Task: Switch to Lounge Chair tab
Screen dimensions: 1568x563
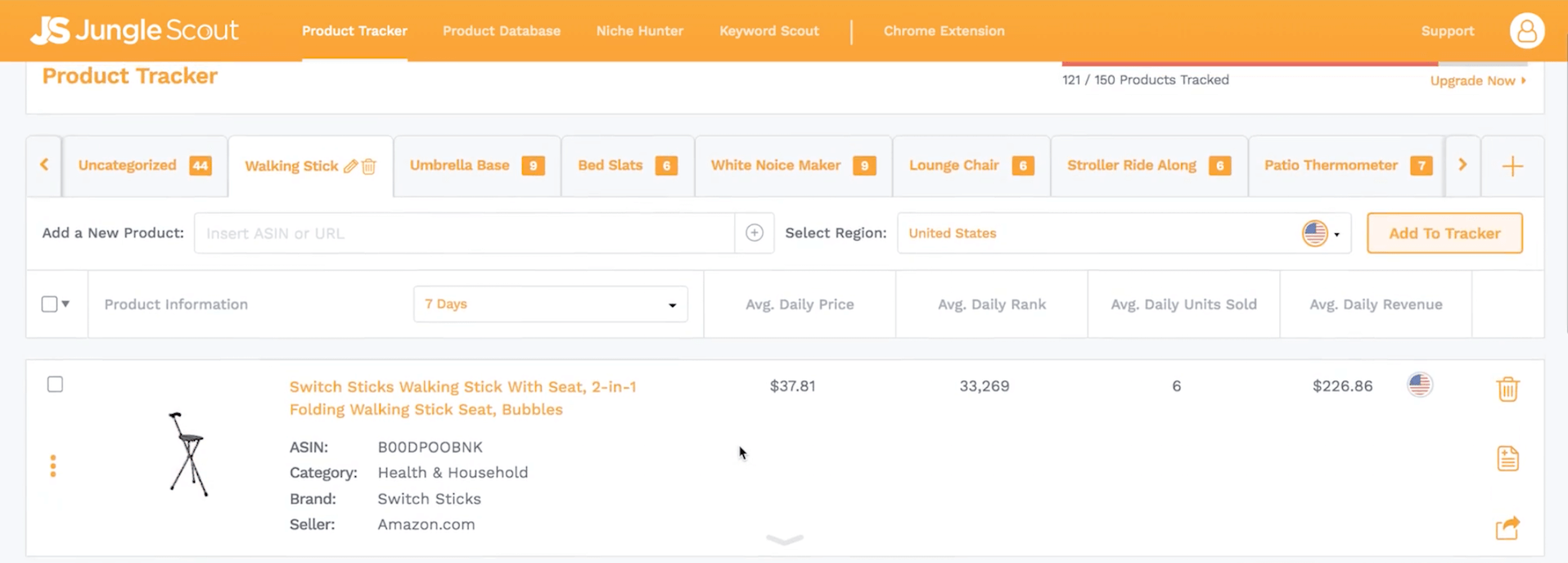Action: point(971,166)
